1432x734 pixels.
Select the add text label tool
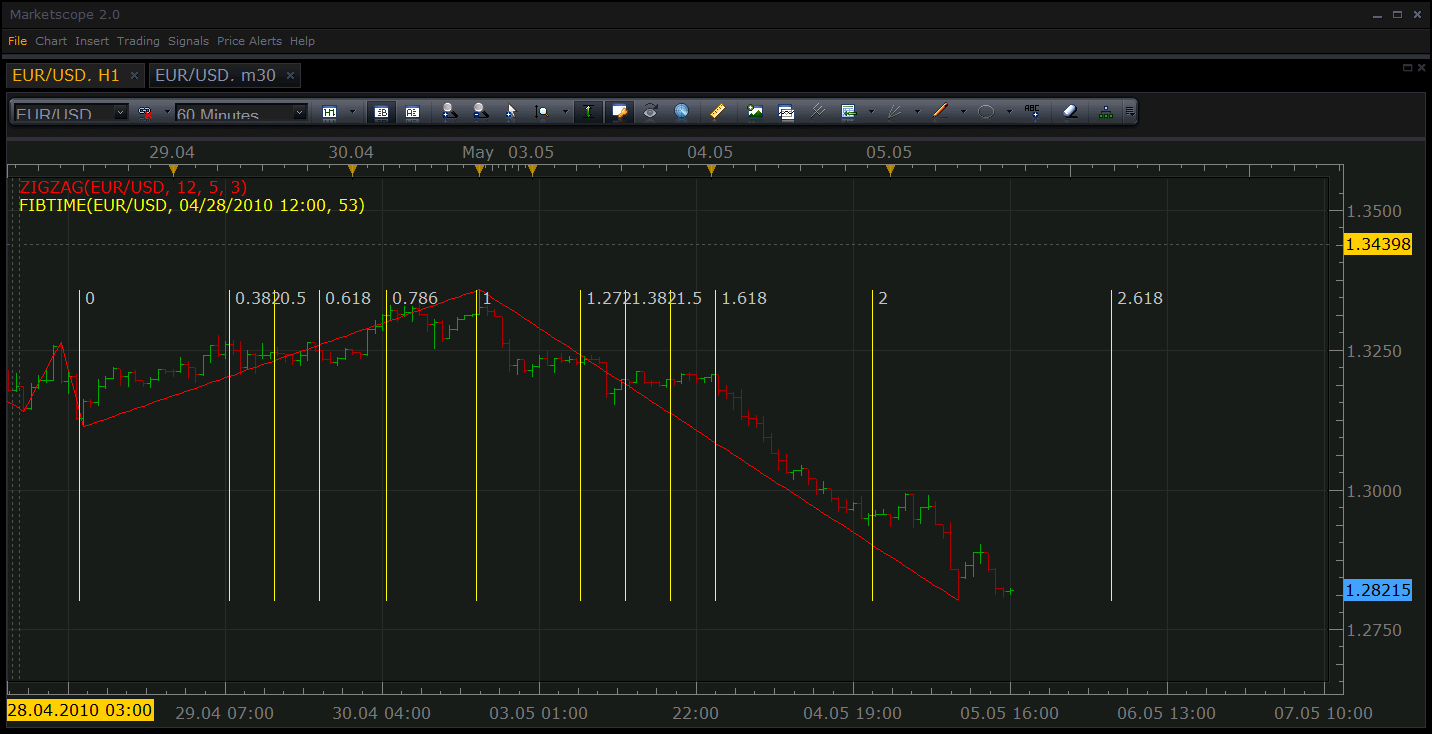coord(1032,112)
